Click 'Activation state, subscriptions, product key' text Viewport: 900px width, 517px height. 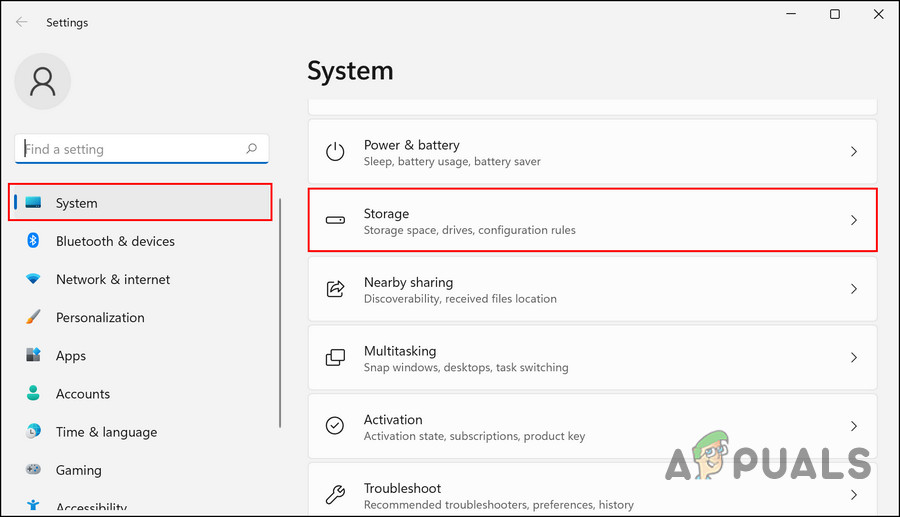tap(475, 436)
